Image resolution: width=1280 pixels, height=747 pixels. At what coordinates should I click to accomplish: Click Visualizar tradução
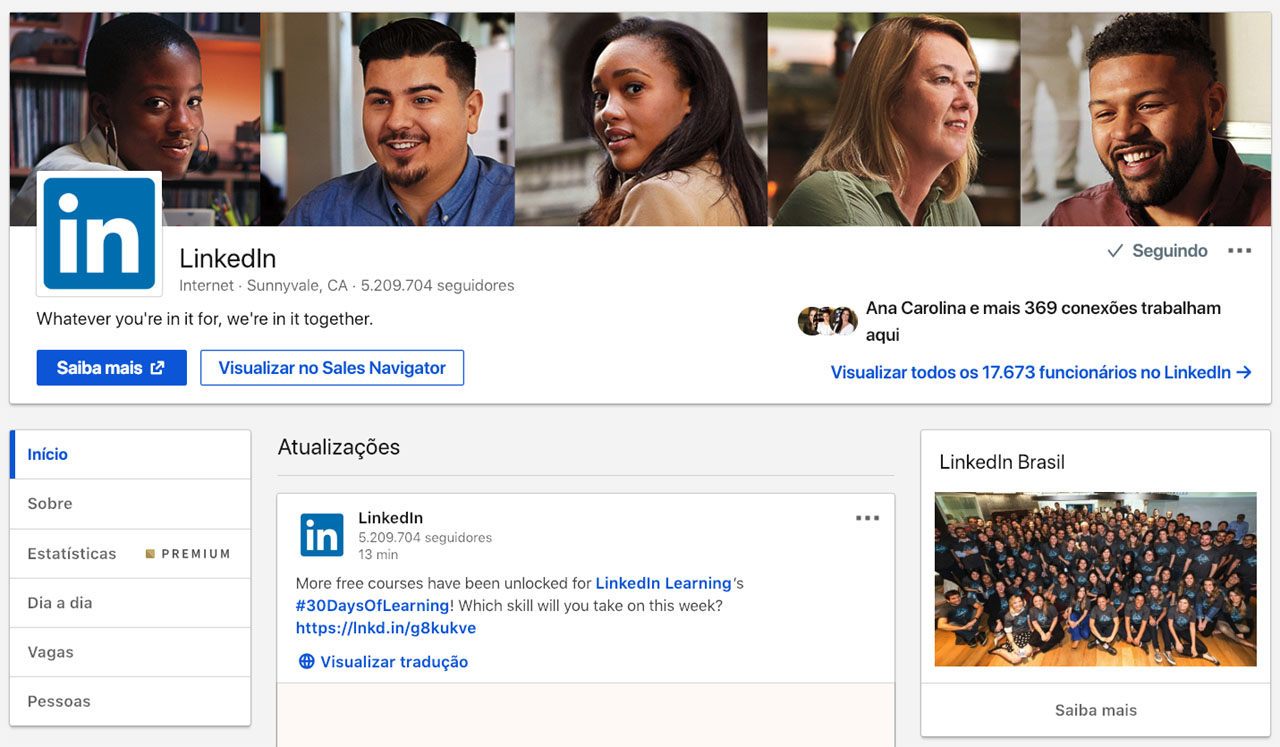(394, 662)
